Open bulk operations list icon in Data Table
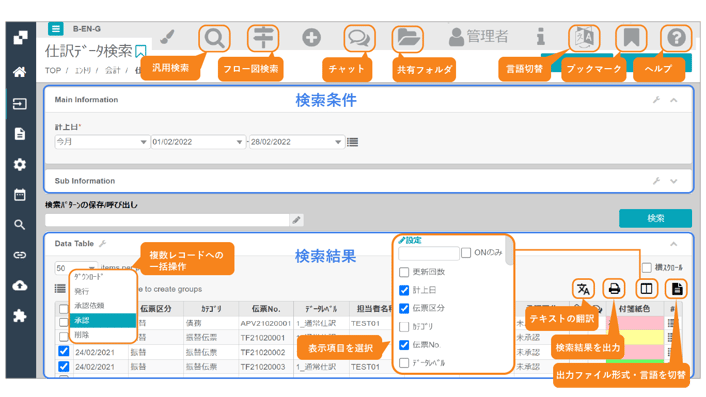 60,289
